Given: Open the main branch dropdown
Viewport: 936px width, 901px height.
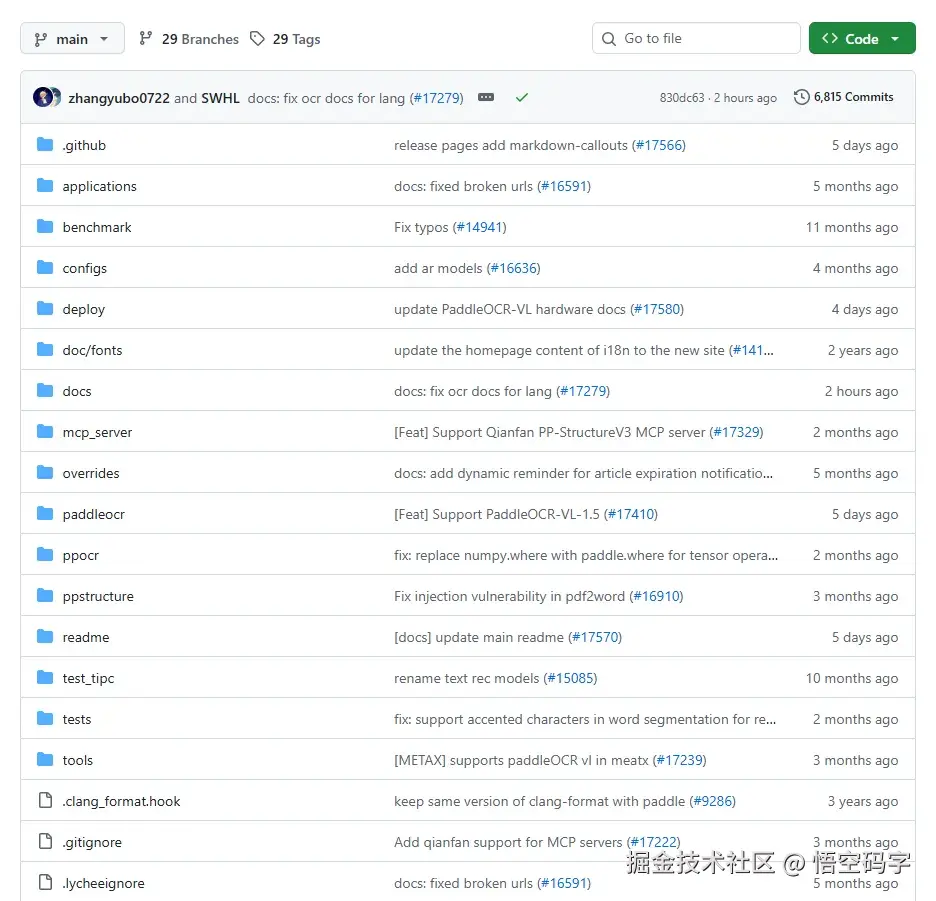Looking at the screenshot, I should [72, 39].
